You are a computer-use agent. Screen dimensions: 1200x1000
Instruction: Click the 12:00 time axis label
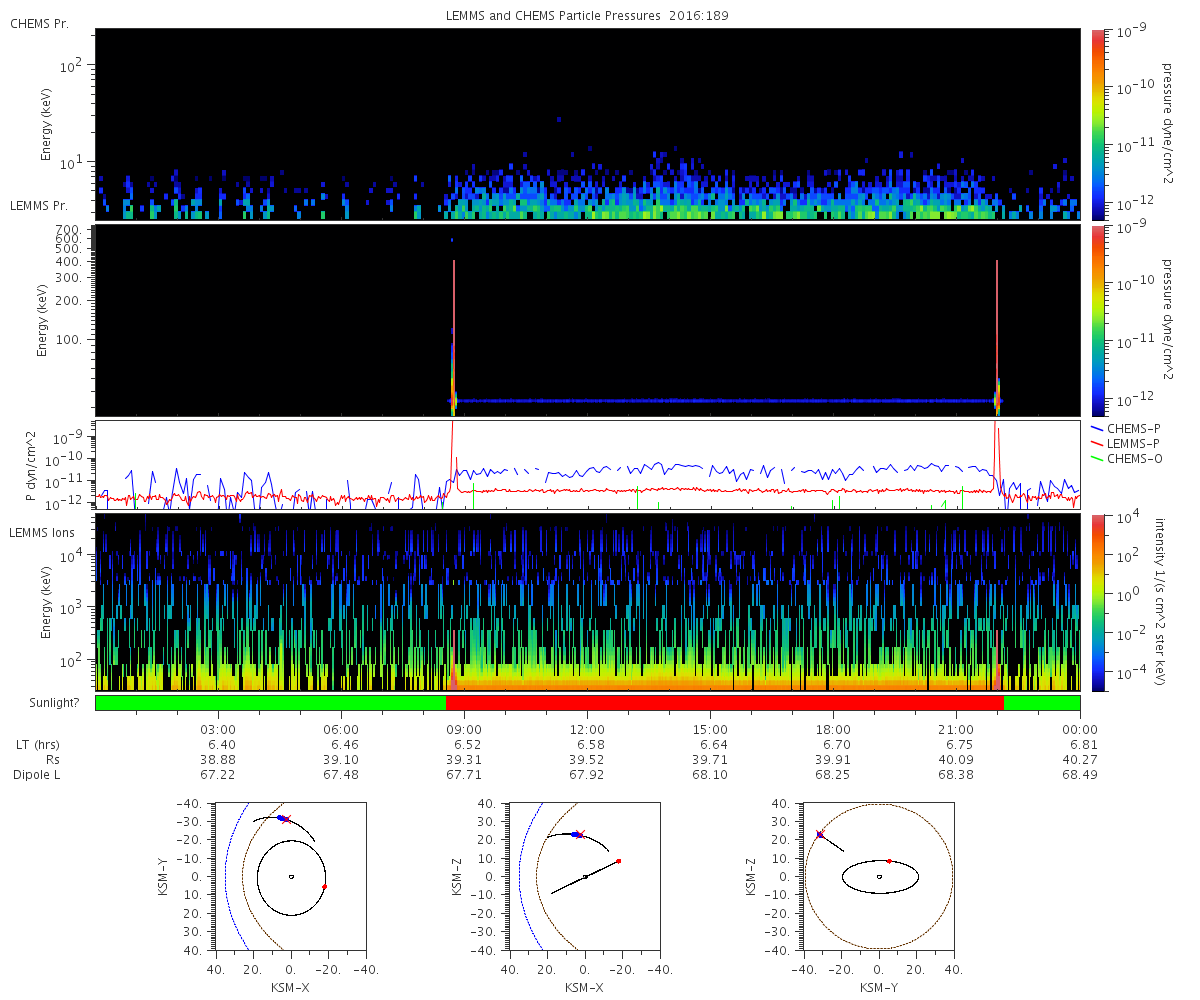587,729
